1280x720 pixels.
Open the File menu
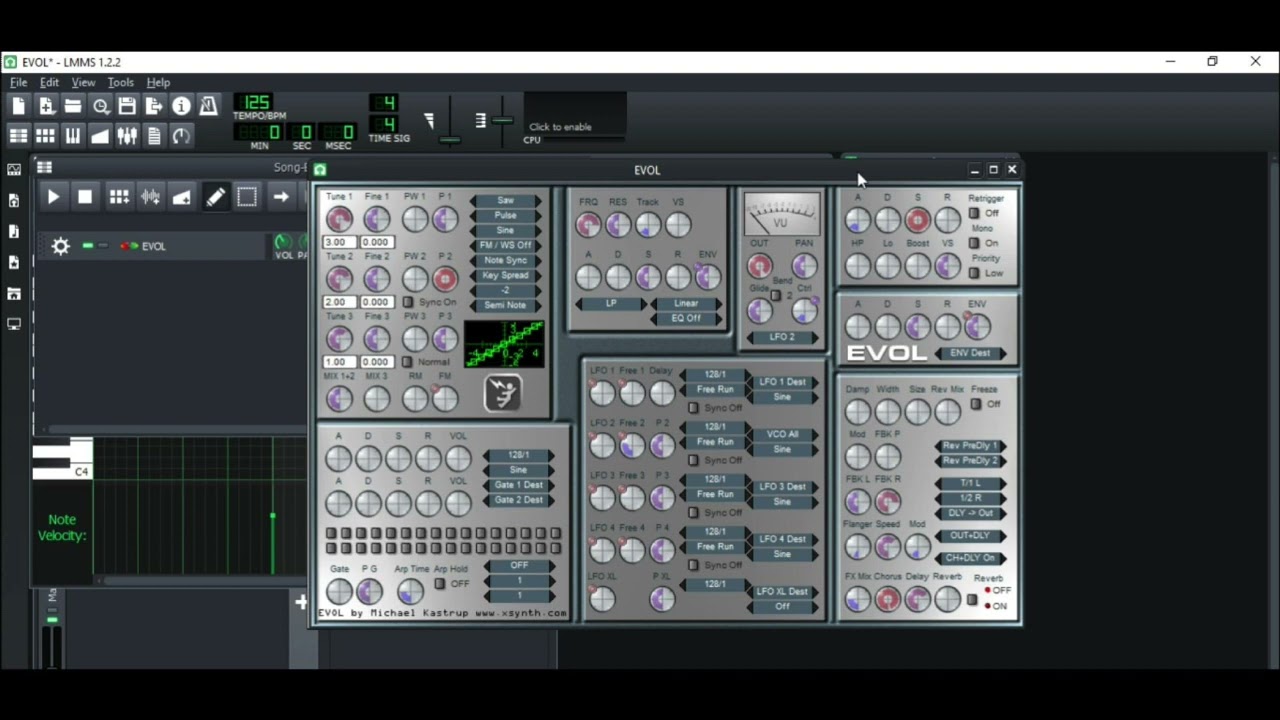[x=18, y=82]
